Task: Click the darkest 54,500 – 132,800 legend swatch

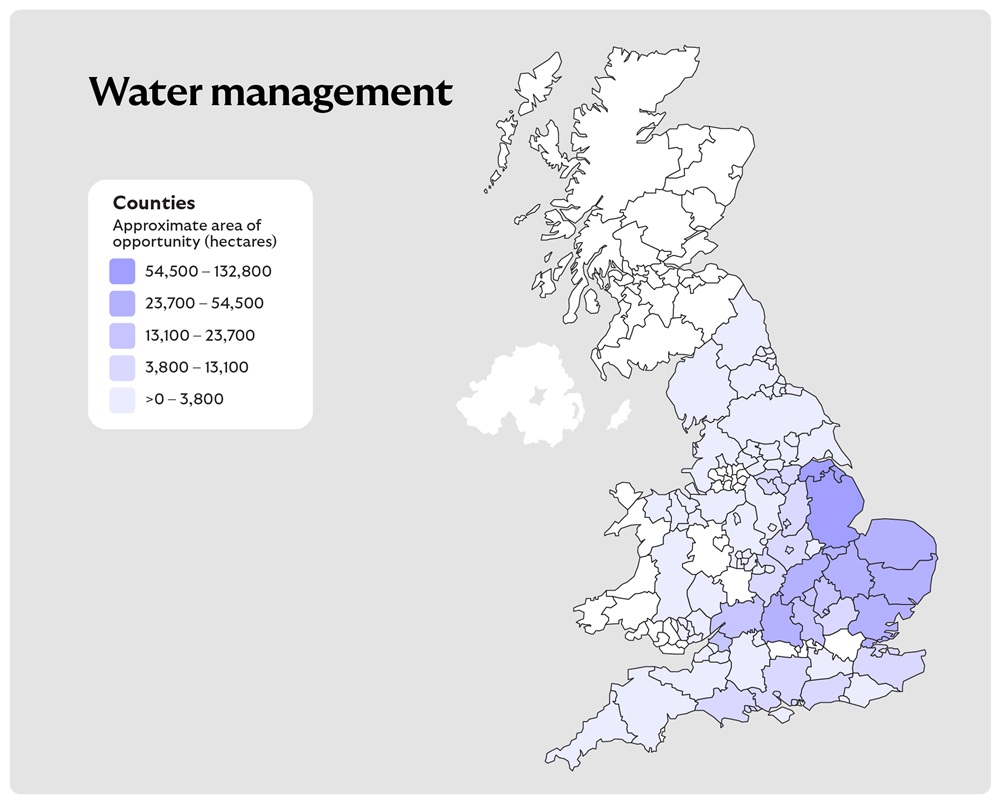Action: tap(121, 271)
